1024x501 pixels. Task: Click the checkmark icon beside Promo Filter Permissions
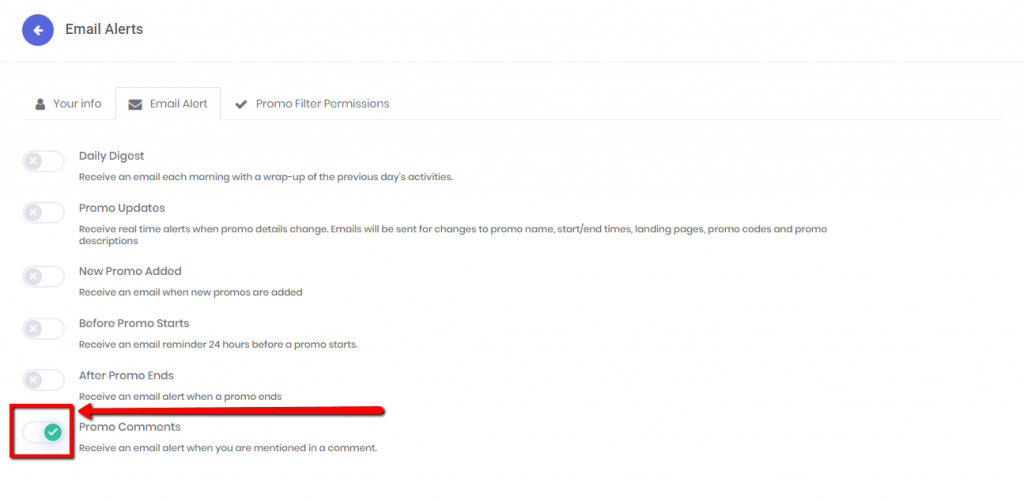point(241,104)
